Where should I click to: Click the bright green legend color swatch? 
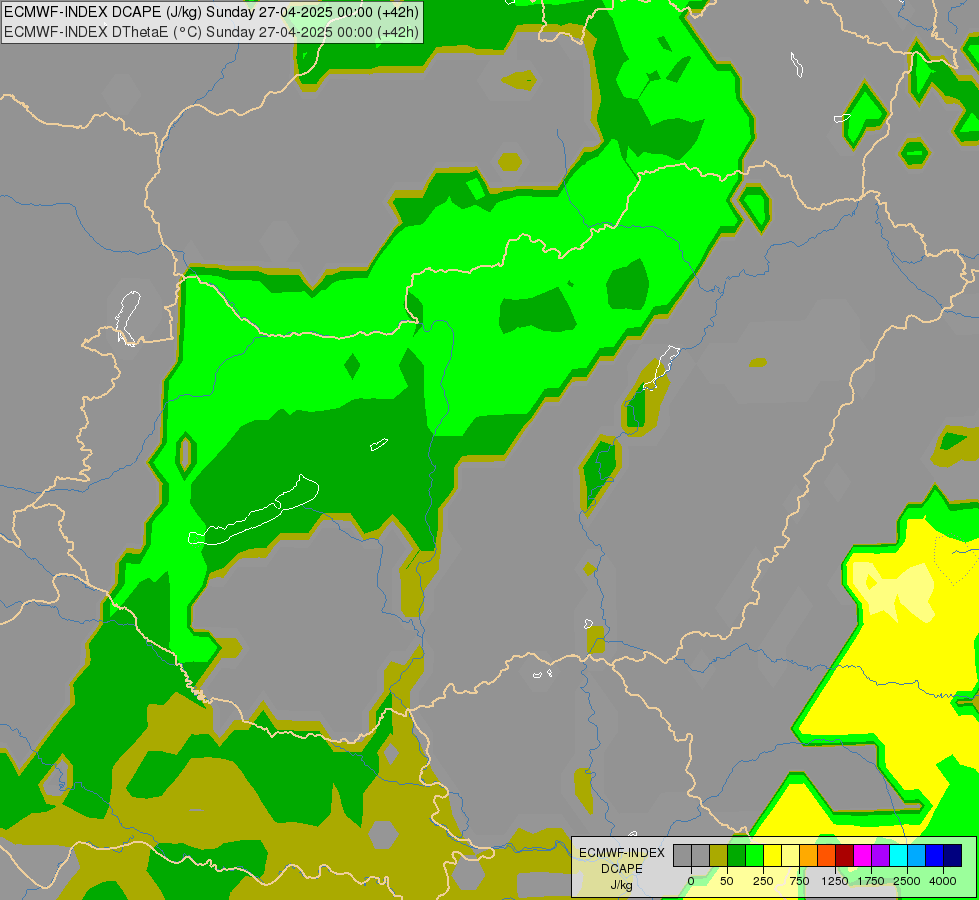[x=755, y=855]
